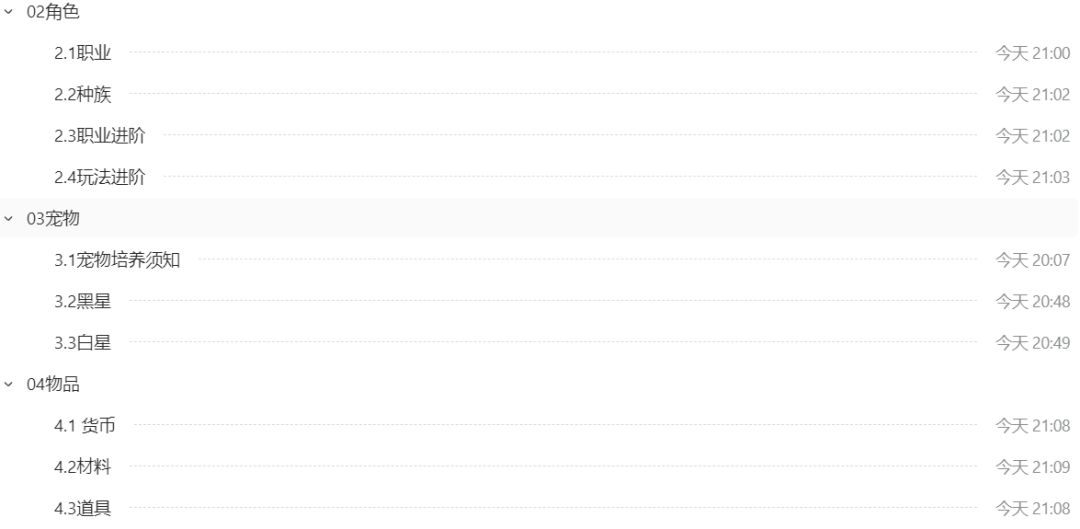Open 3.1宠物培养须知 page
The image size is (1080, 529).
117,261
